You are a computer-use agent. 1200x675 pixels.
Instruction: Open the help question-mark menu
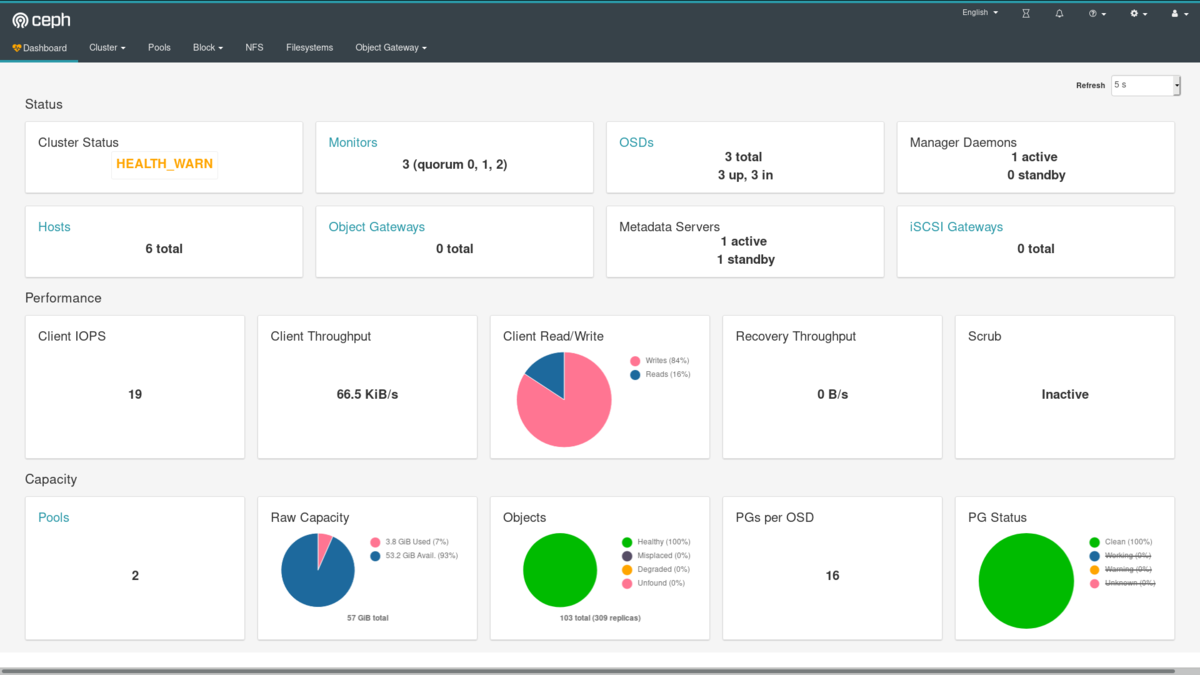click(x=1097, y=14)
